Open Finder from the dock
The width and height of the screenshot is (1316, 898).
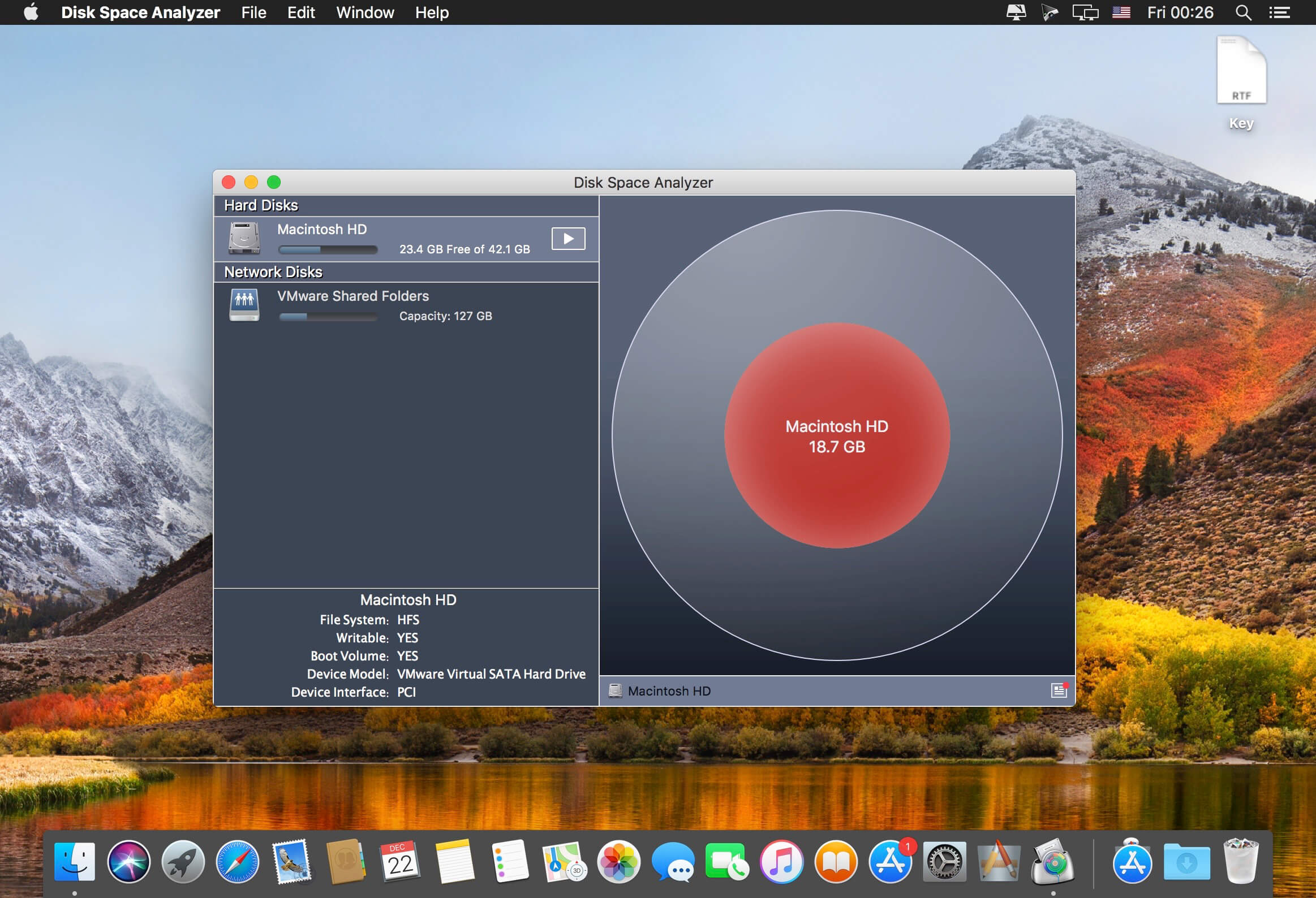(x=75, y=861)
